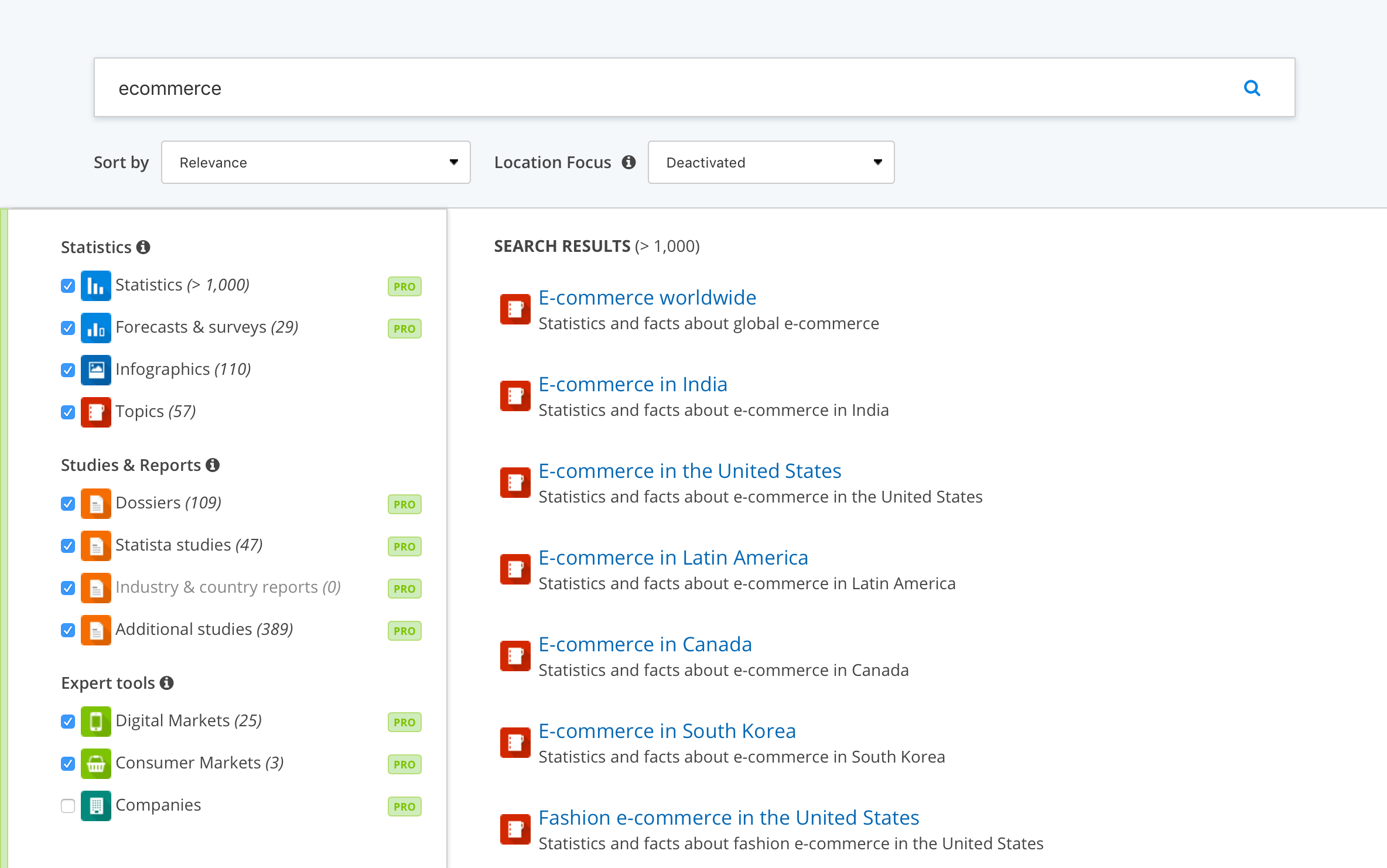Click the Dossiers (109) label
Viewport: 1387px width, 868px height.
[168, 503]
